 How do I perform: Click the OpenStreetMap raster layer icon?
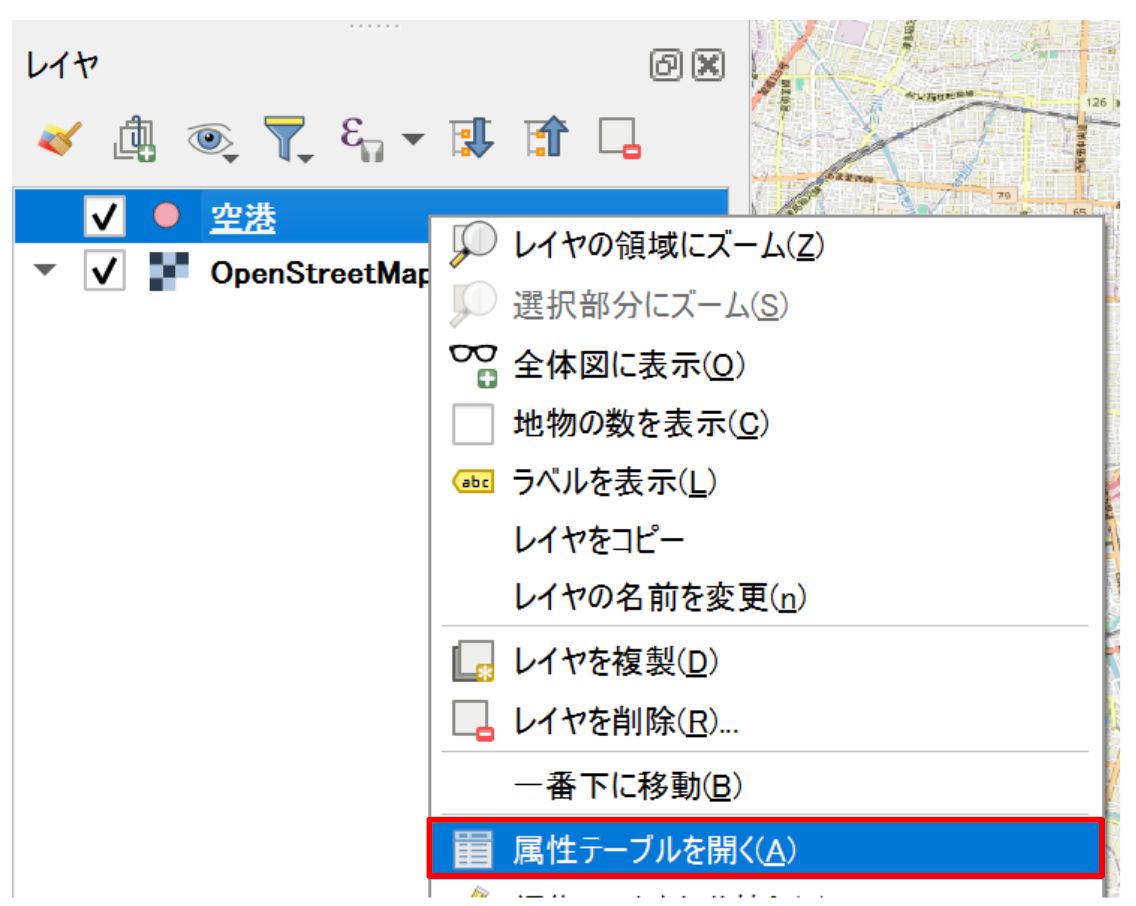pos(169,271)
